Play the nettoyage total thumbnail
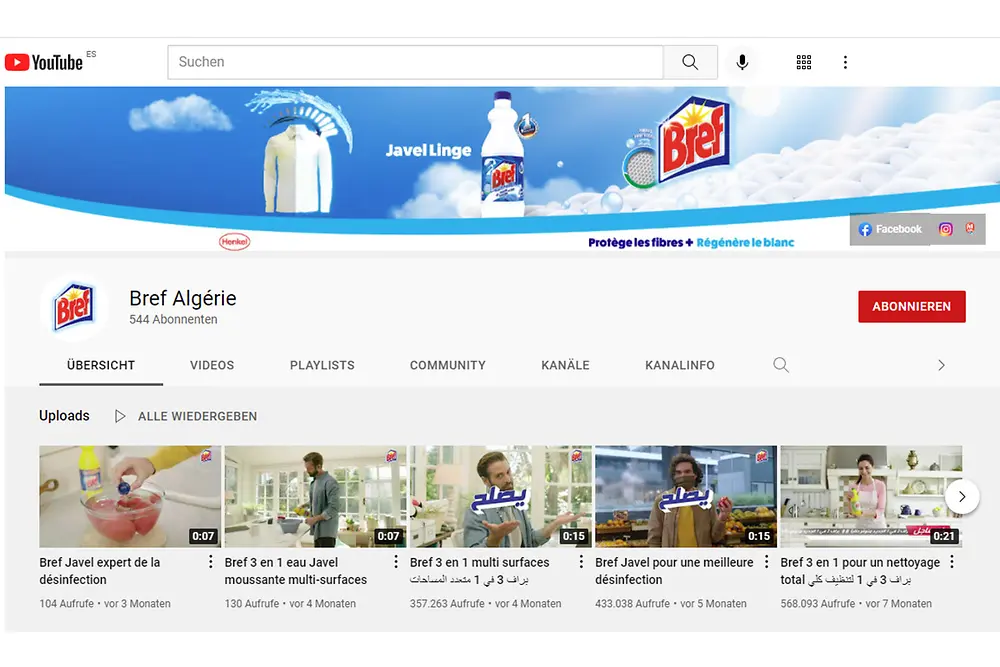 871,496
